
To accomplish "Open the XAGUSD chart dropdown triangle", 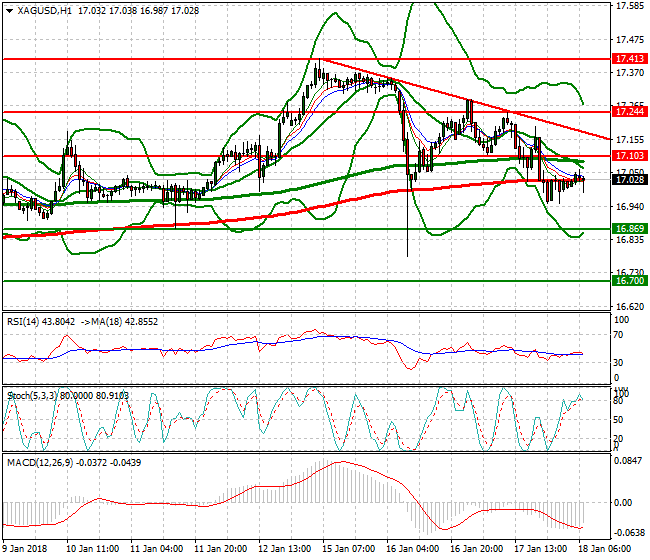I will click(10, 11).
